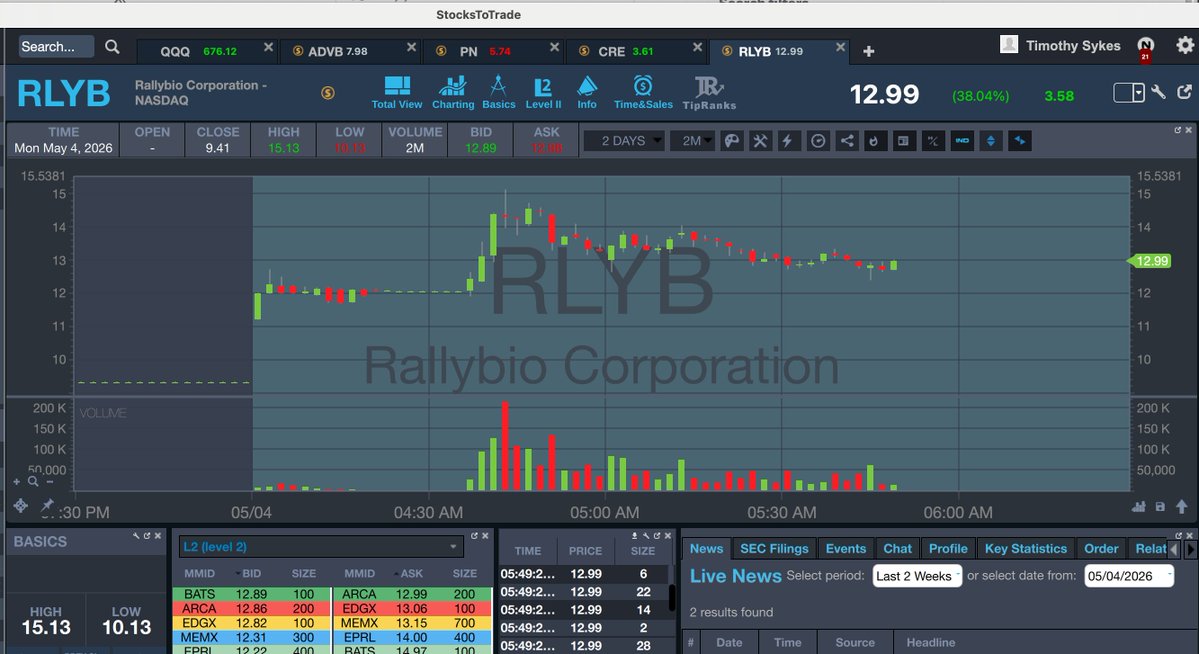The height and width of the screenshot is (654, 1199).
Task: Open TipRanks for RLYB
Action: (709, 93)
